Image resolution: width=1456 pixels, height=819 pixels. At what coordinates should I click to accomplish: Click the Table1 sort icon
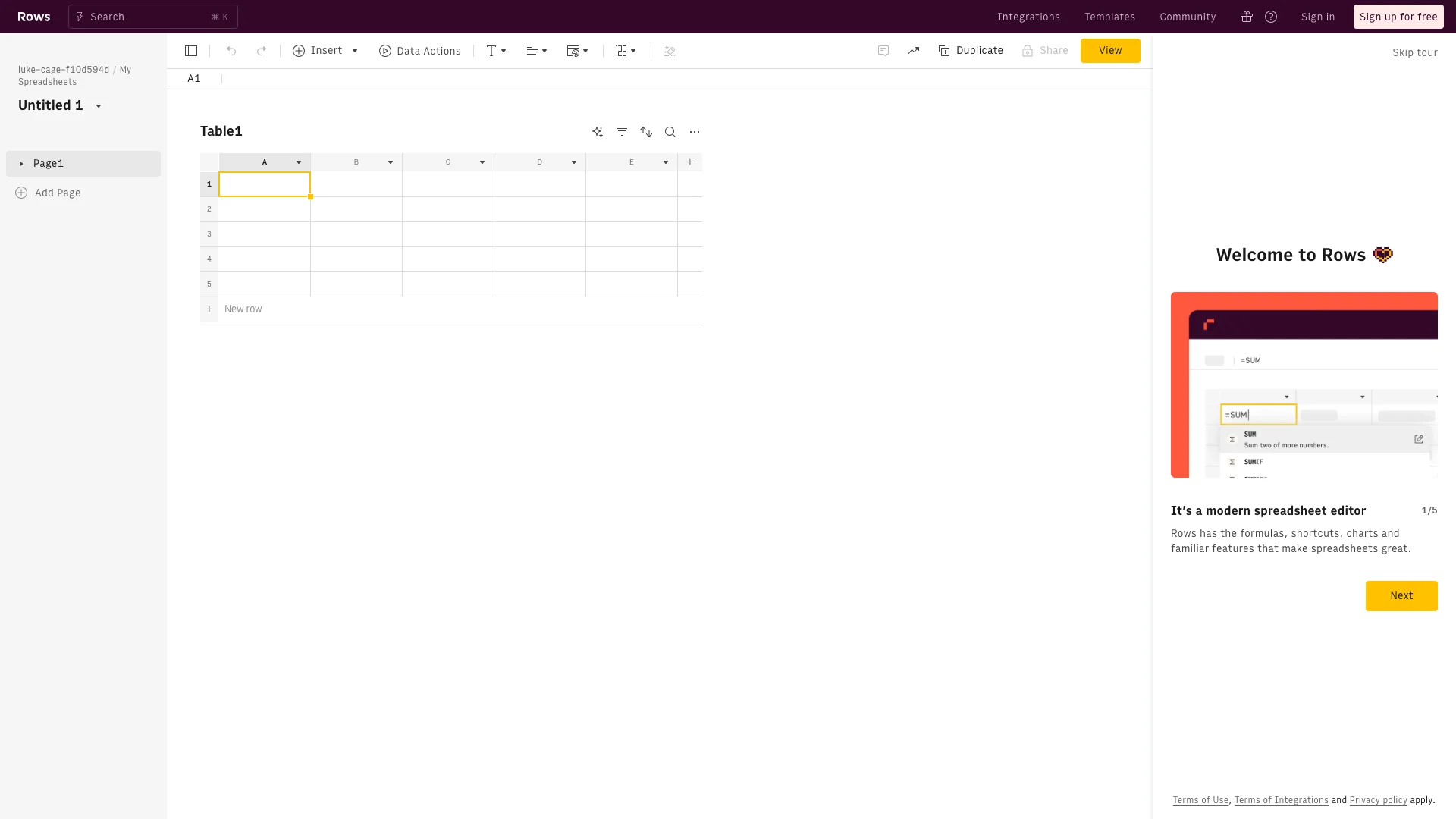coord(646,132)
